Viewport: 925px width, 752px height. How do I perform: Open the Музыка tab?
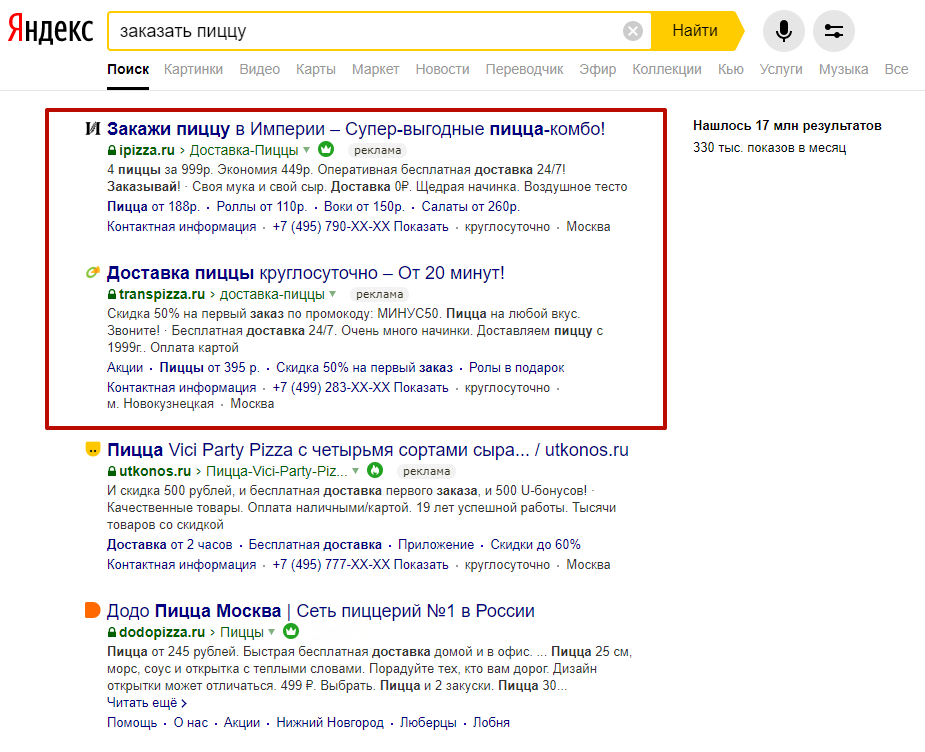[x=844, y=70]
